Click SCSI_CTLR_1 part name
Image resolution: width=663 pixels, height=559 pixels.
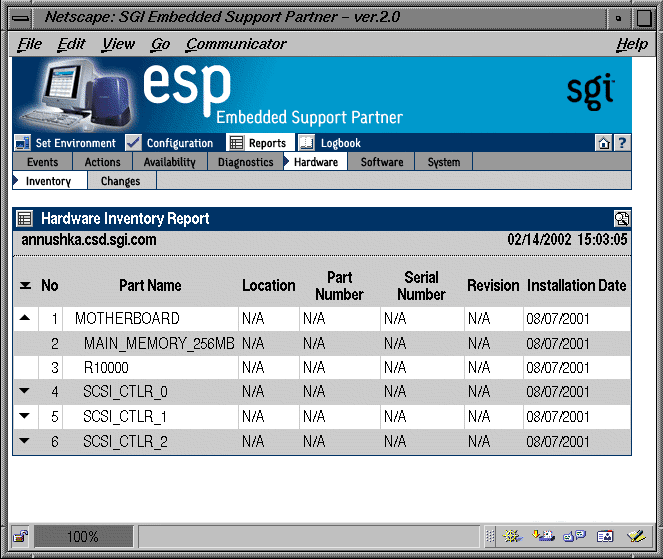(125, 417)
